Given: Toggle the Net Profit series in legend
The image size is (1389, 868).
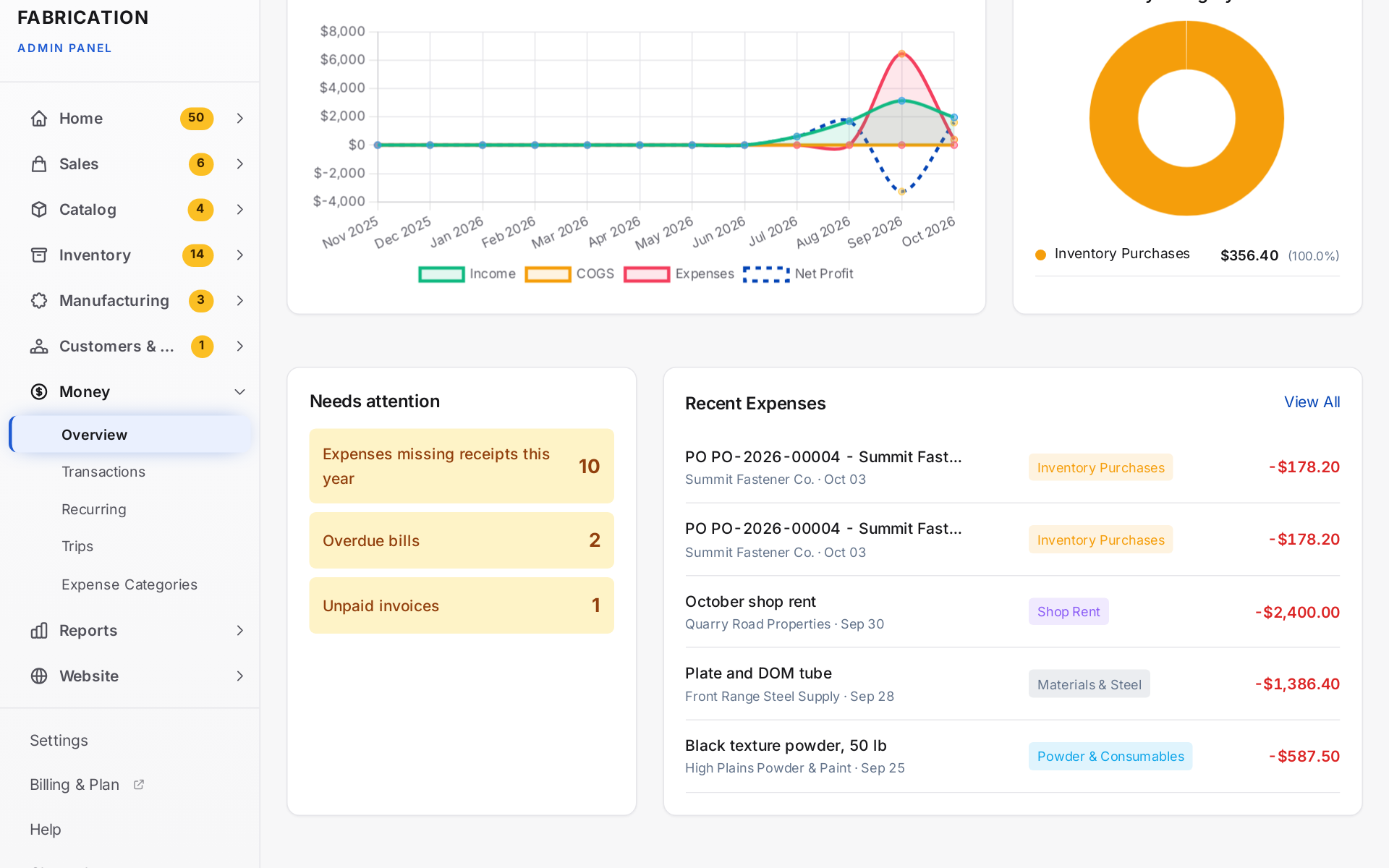Looking at the screenshot, I should [x=799, y=274].
